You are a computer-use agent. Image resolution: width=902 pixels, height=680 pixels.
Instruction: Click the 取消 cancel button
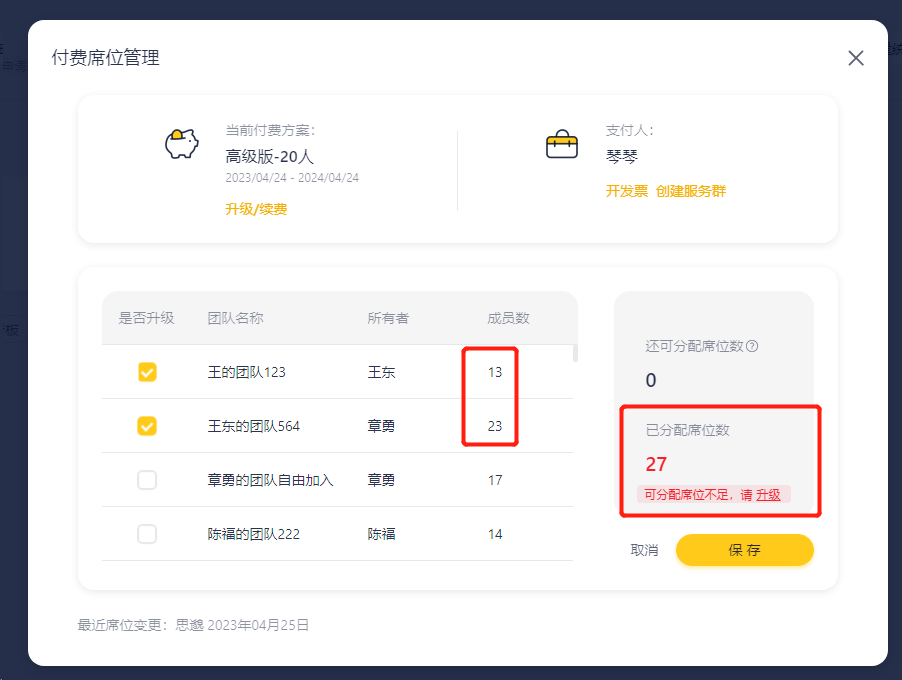[x=644, y=550]
